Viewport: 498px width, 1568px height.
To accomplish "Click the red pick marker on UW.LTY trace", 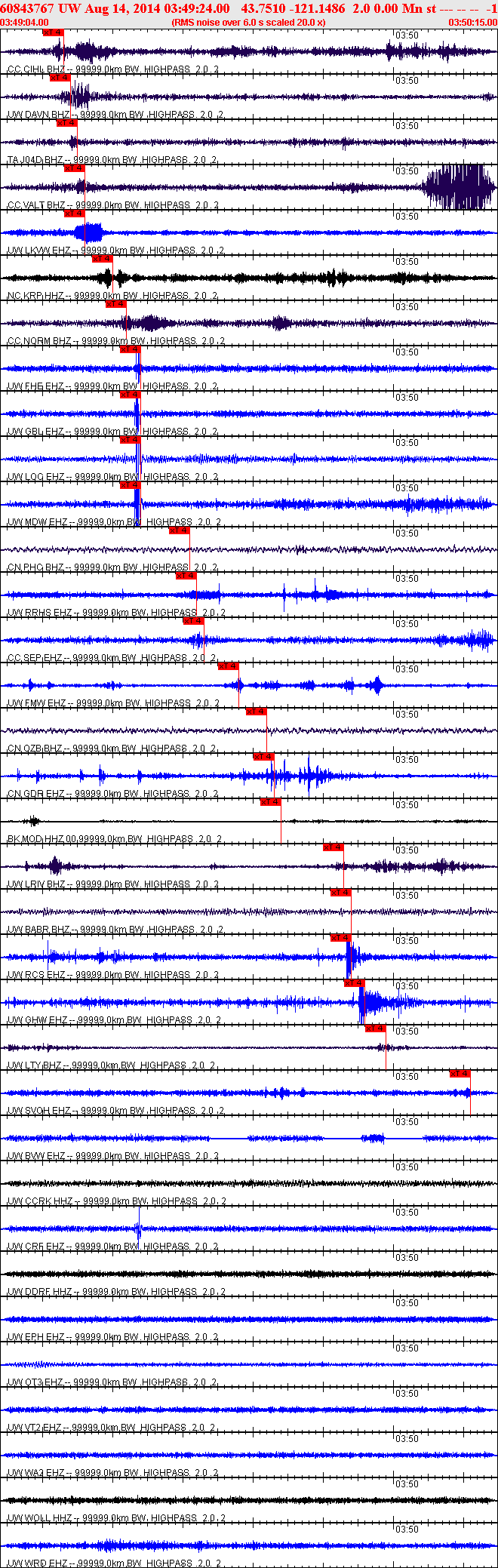I will 376,1028.
